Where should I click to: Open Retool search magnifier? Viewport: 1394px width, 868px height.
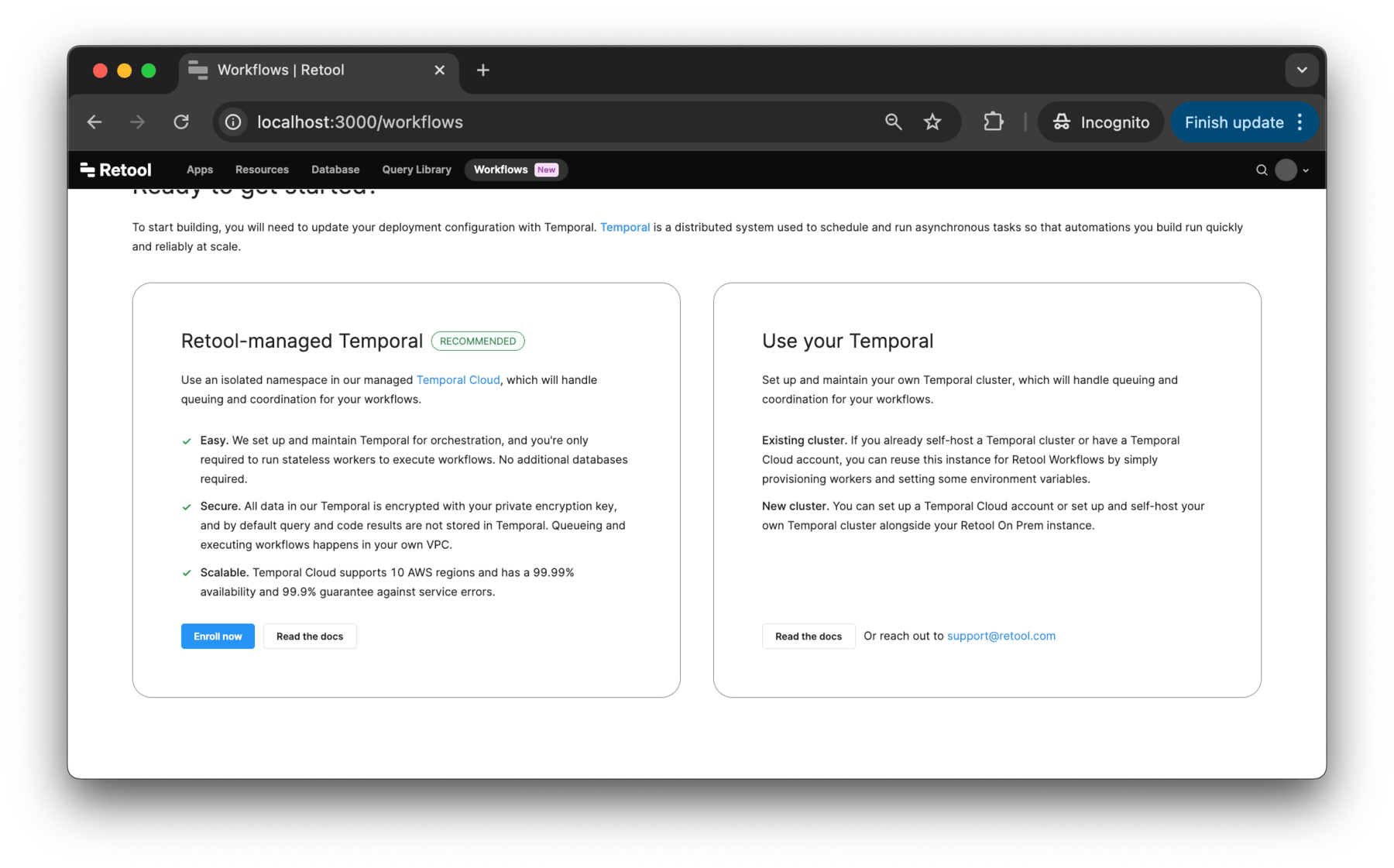[x=1262, y=170]
